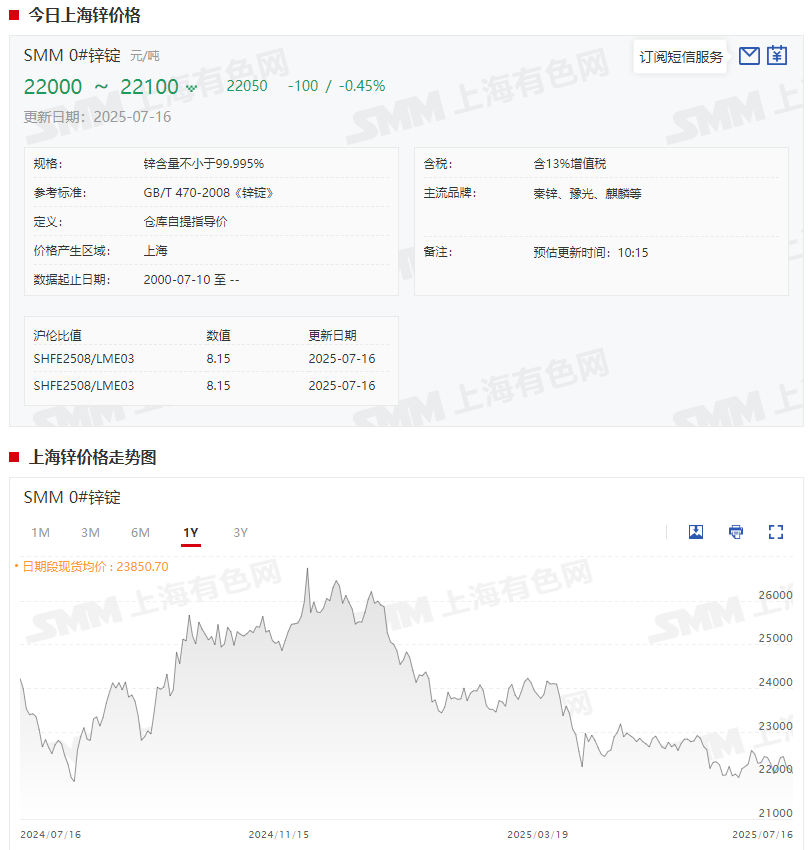Click data range 2000-07-10 至 --

pyautogui.click(x=191, y=280)
